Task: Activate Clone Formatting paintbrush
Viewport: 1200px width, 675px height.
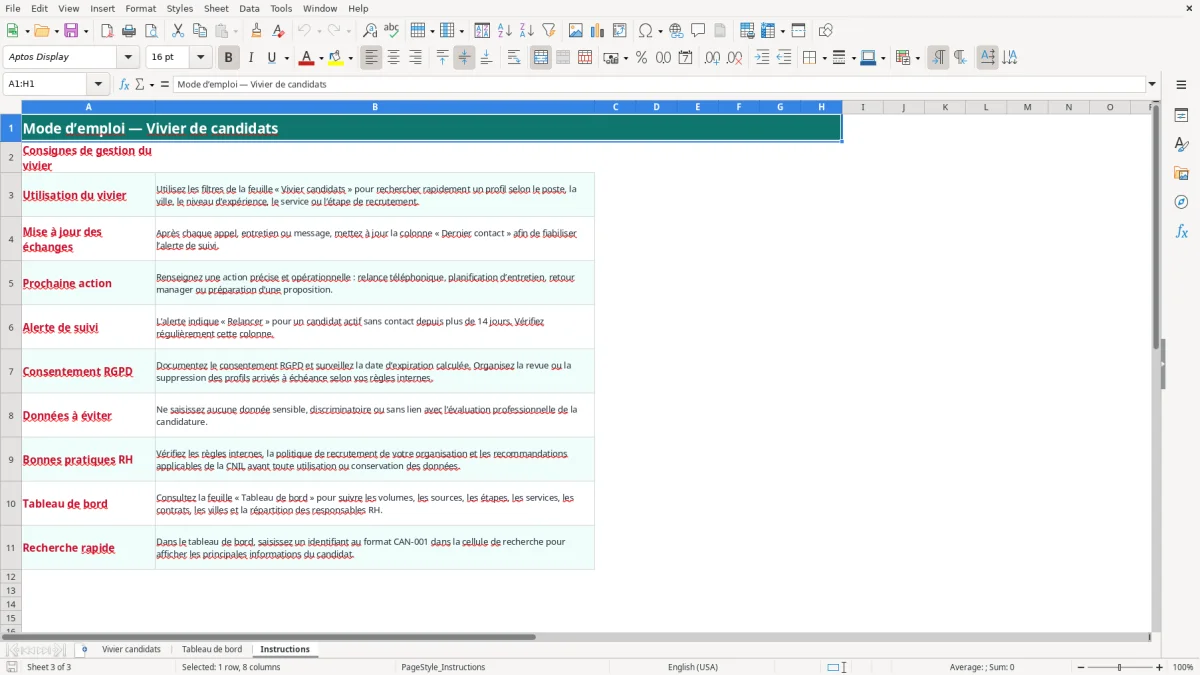Action: tap(257, 31)
